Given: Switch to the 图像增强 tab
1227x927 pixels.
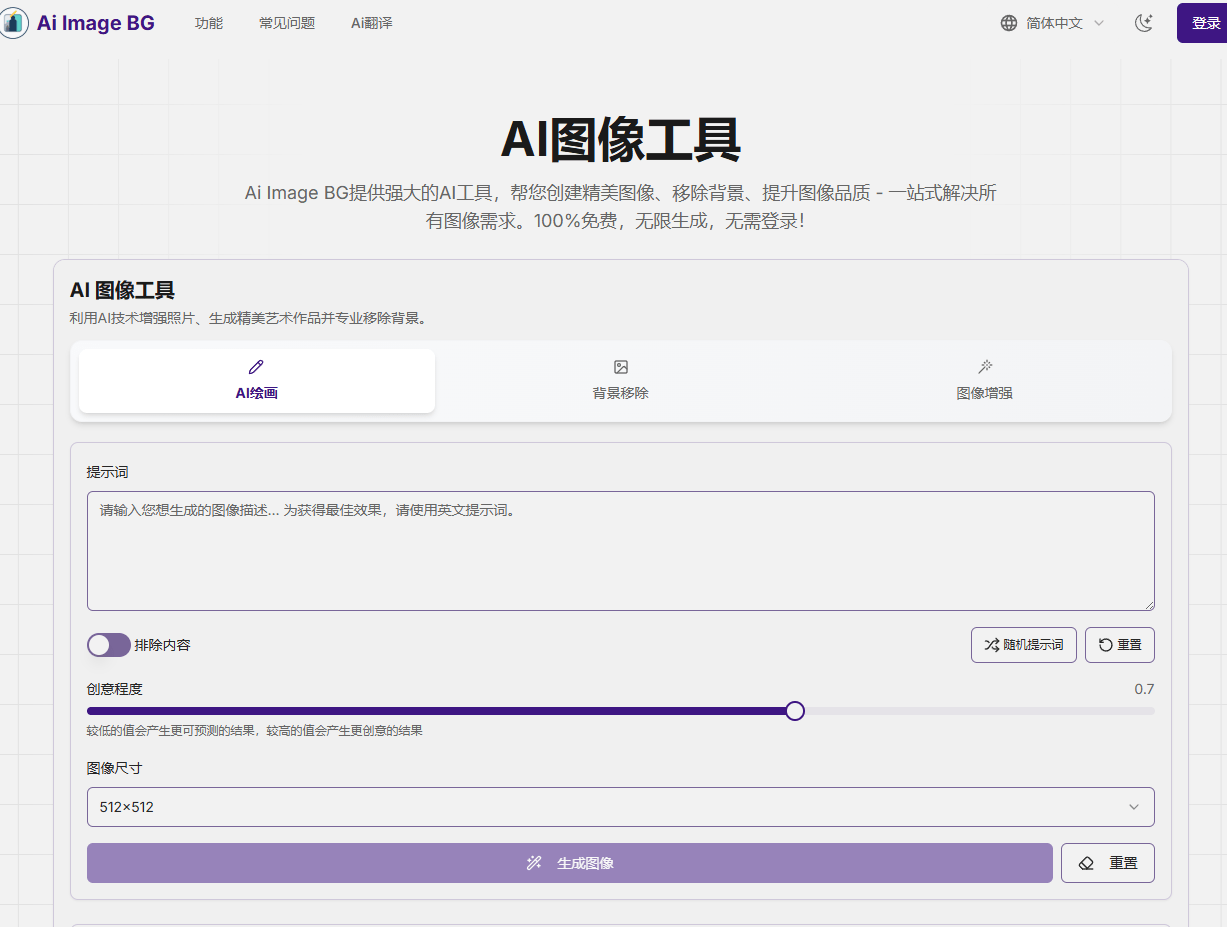Looking at the screenshot, I should [x=984, y=380].
